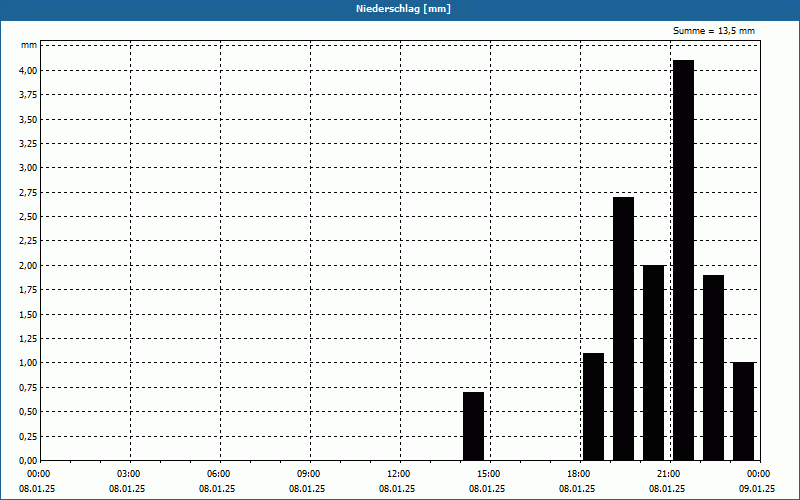
Task: Click the y-axis value 2,50
Action: (x=29, y=217)
